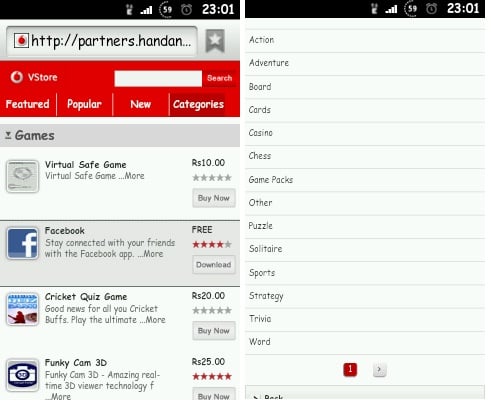Image resolution: width=491 pixels, height=402 pixels.
Task: Collapse the Games section header
Action: 120,136
